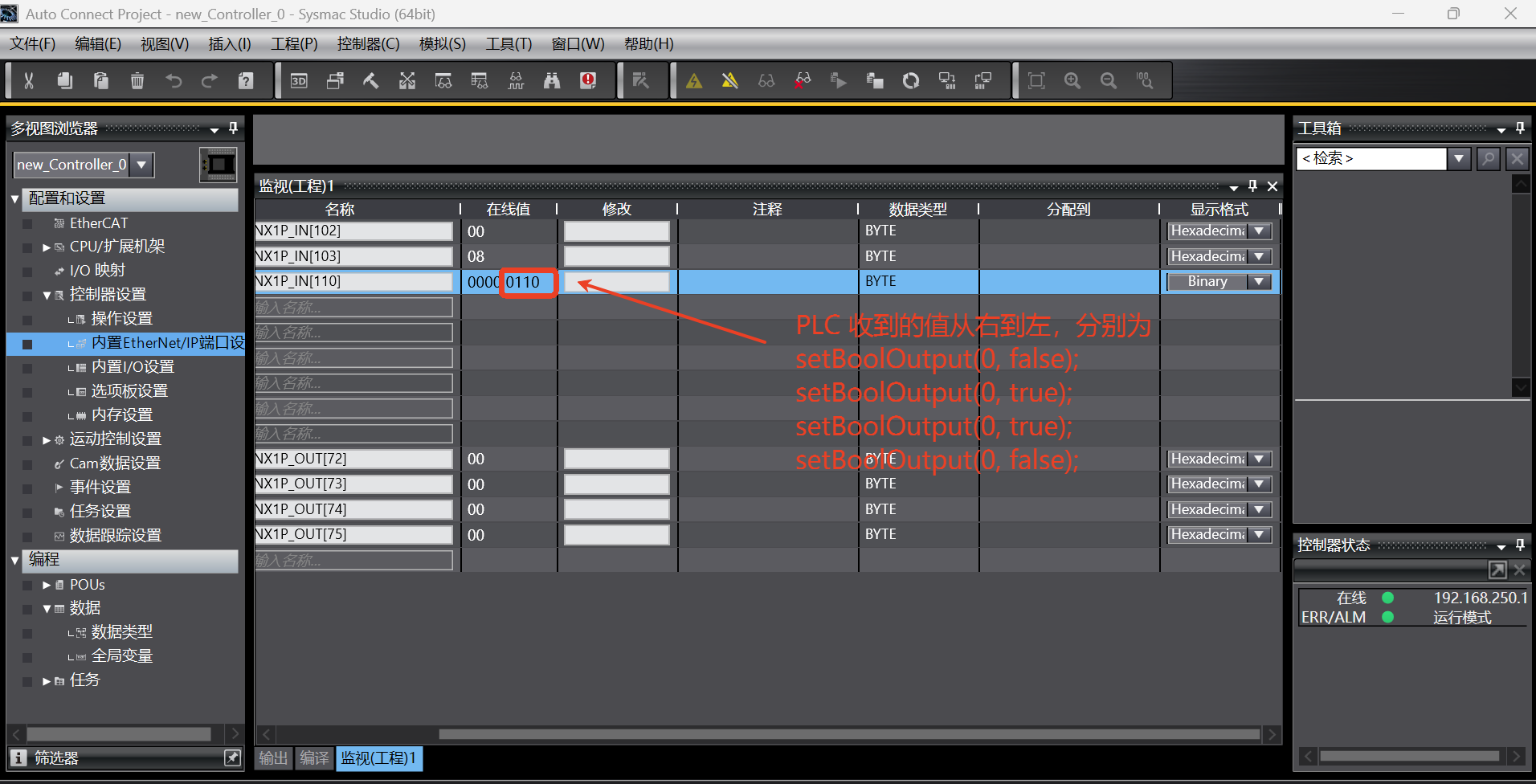Click the transfer from controller icon
Screen dimensions: 1536x784
983,80
